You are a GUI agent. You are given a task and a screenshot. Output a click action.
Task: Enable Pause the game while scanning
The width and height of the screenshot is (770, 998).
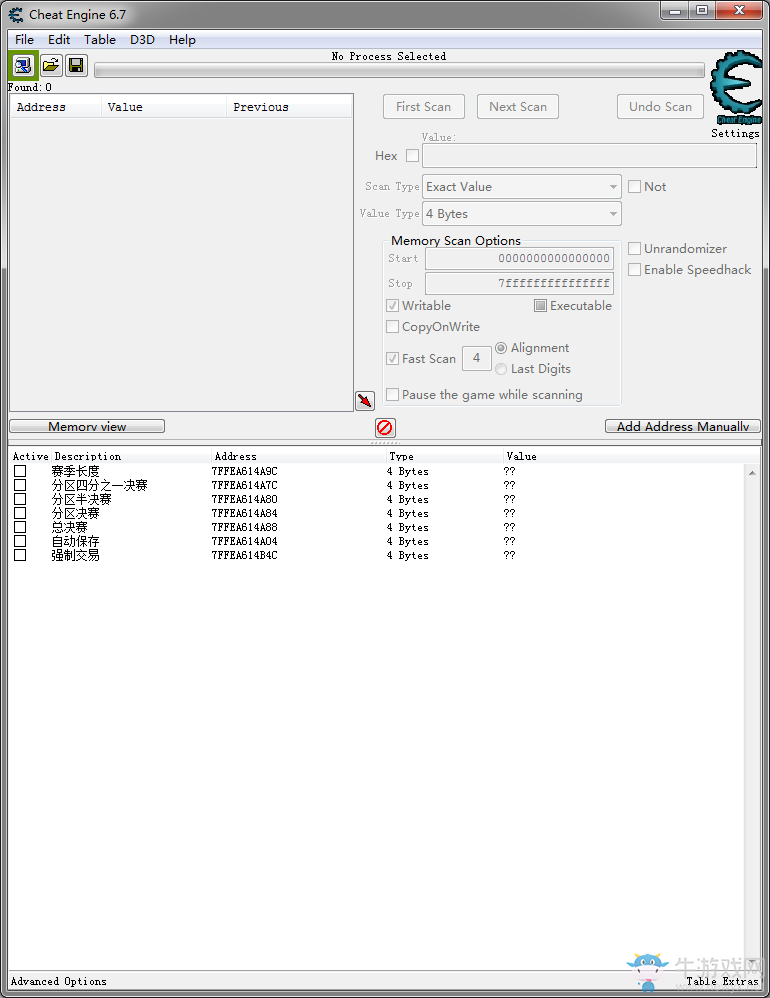(x=393, y=395)
